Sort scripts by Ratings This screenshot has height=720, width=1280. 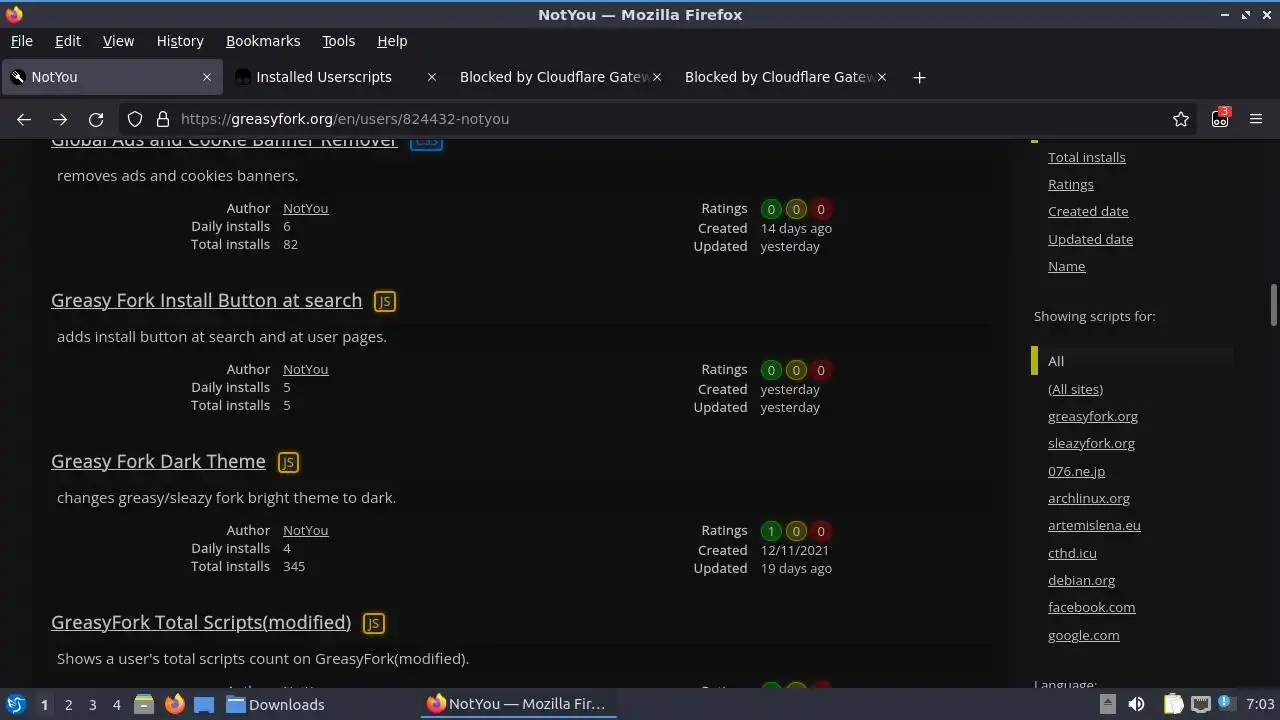point(1070,184)
